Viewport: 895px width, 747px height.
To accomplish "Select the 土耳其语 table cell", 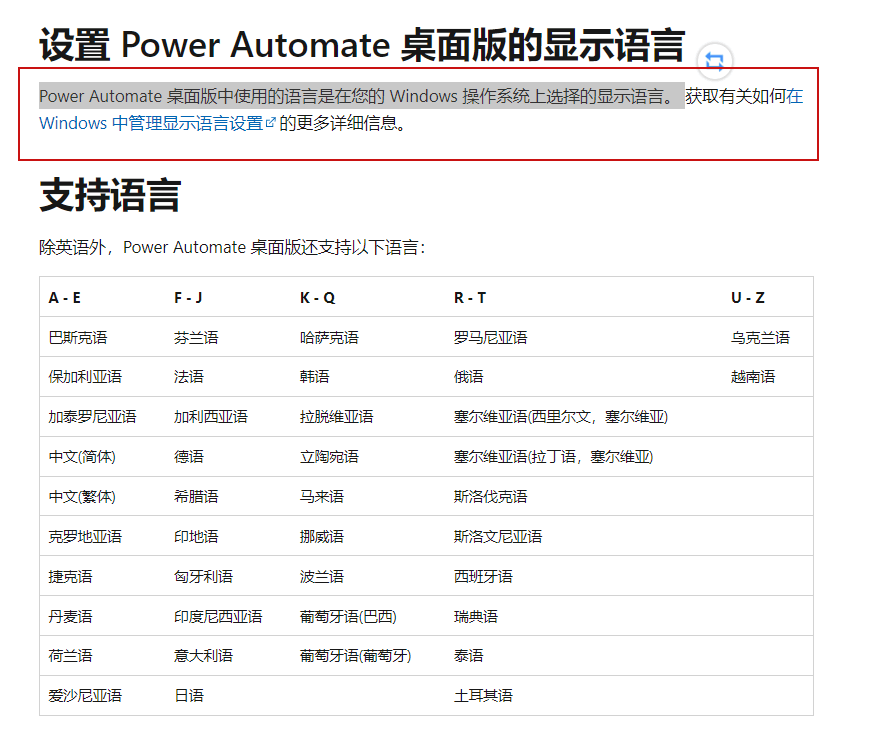I will 483,696.
